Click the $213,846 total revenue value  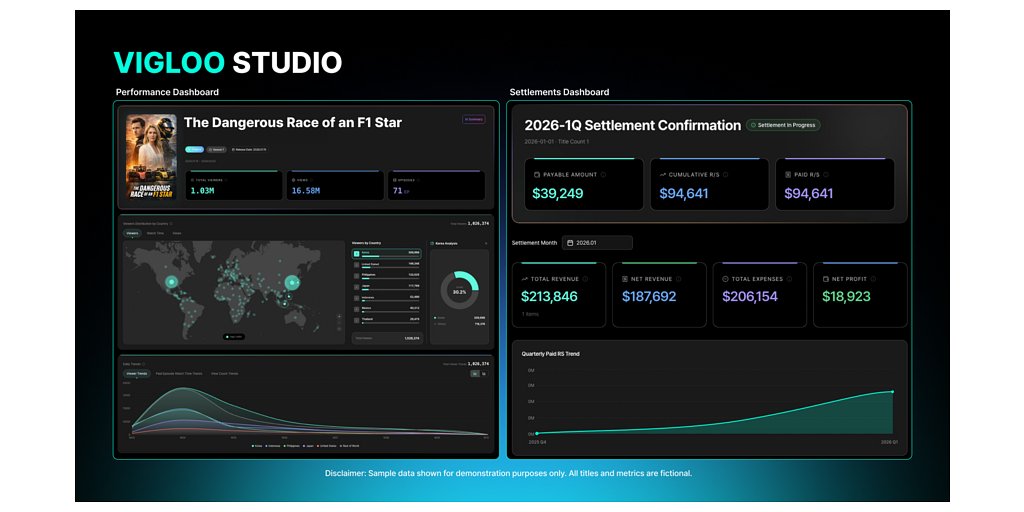pyautogui.click(x=549, y=296)
